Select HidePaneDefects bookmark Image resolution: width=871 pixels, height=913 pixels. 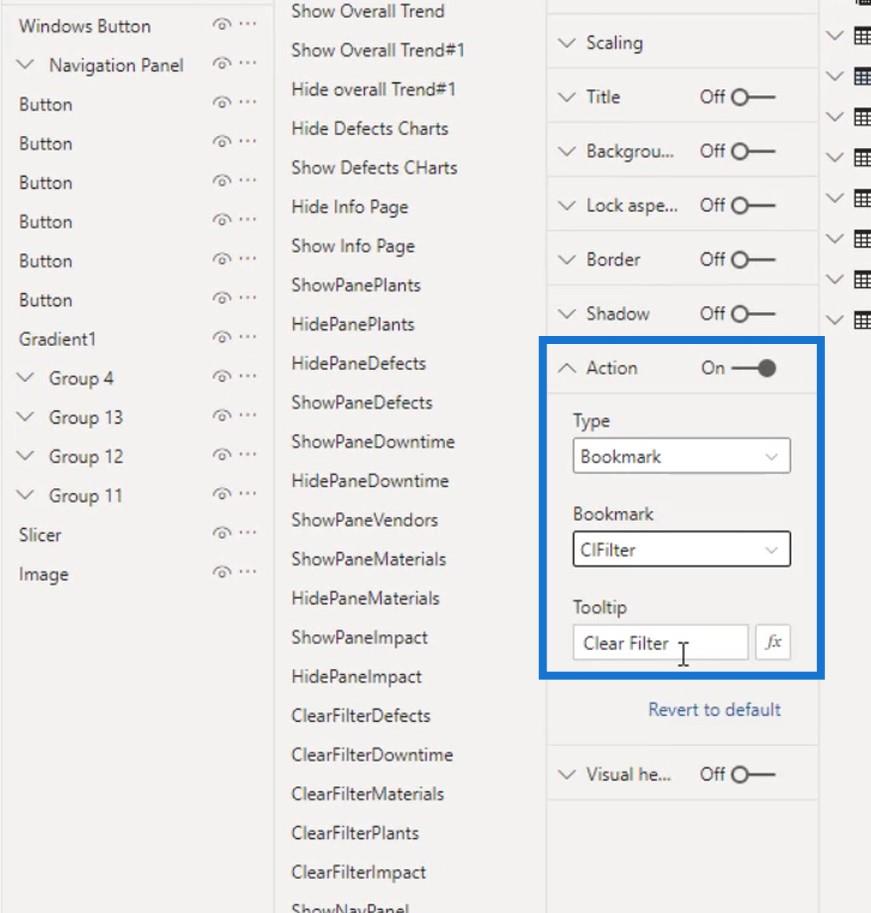[x=359, y=363]
